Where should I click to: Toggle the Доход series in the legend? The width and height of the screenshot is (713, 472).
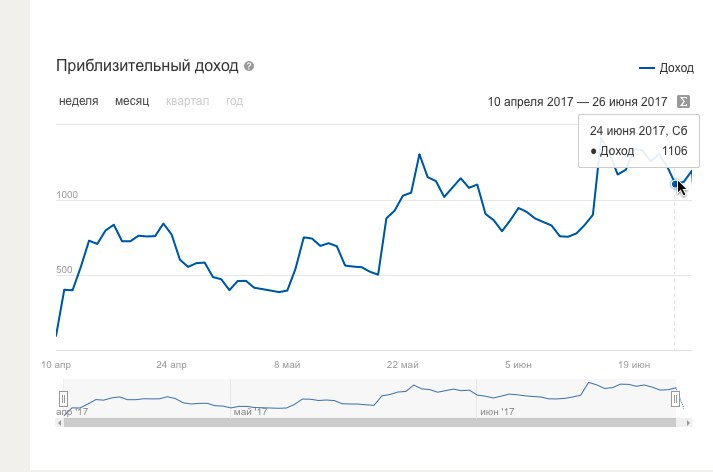pos(666,68)
